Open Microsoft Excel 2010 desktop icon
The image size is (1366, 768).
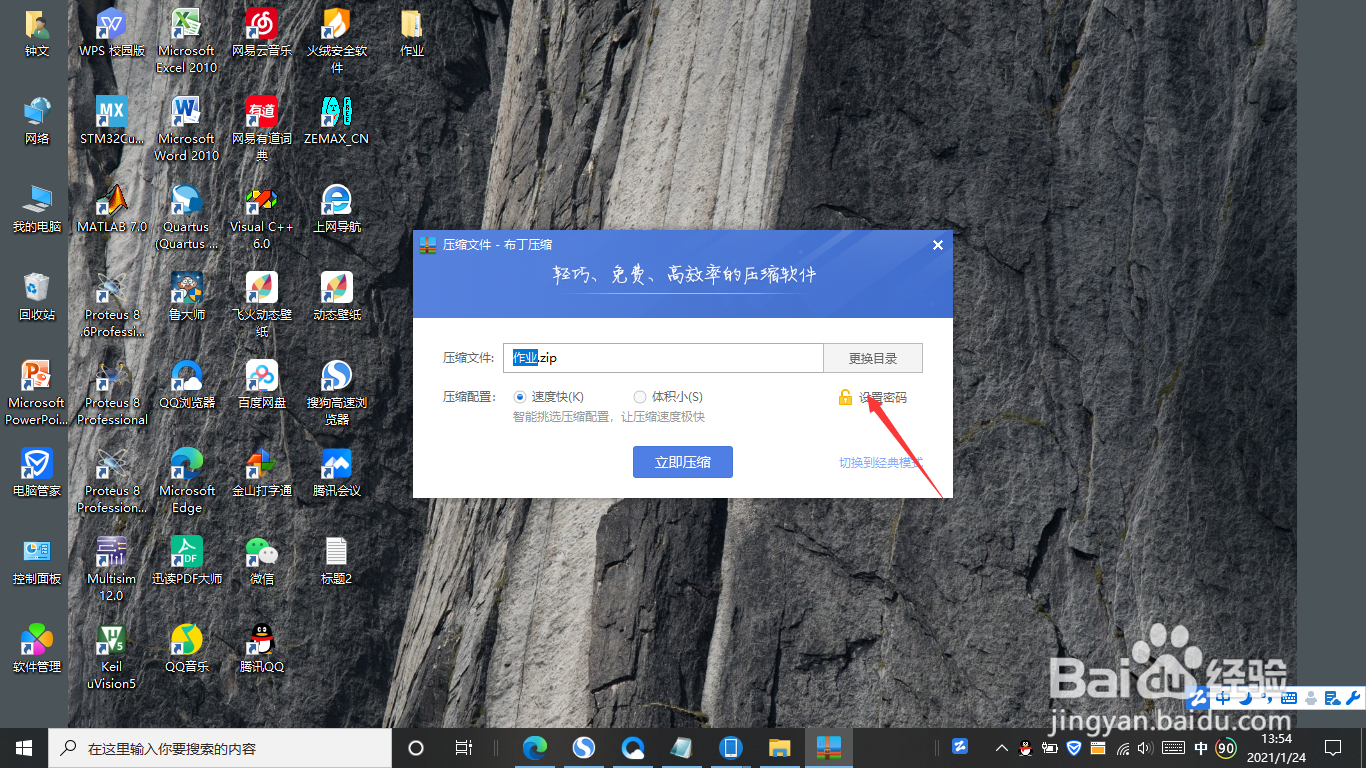[x=187, y=40]
